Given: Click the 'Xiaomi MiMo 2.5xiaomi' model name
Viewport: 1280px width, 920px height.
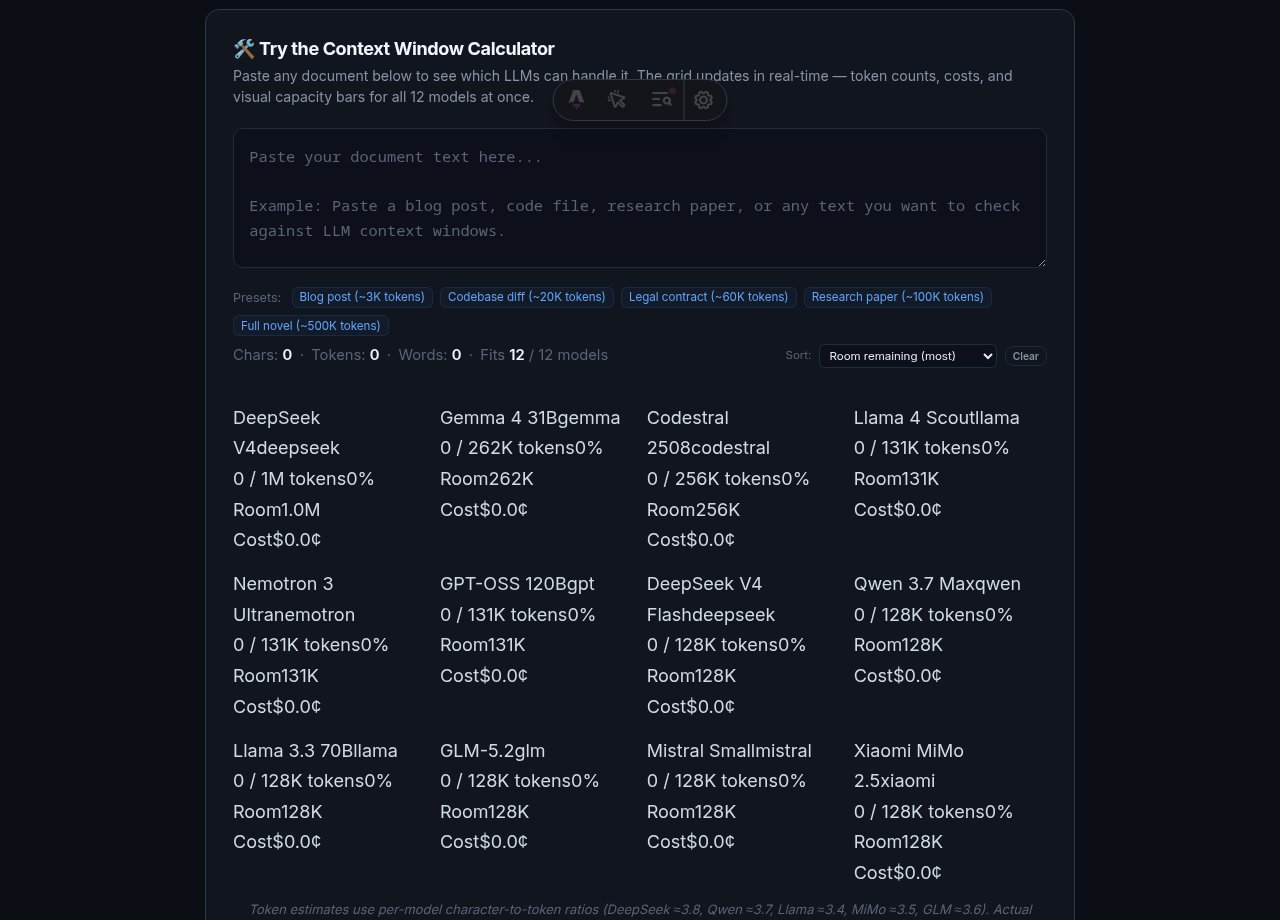Looking at the screenshot, I should coord(909,765).
